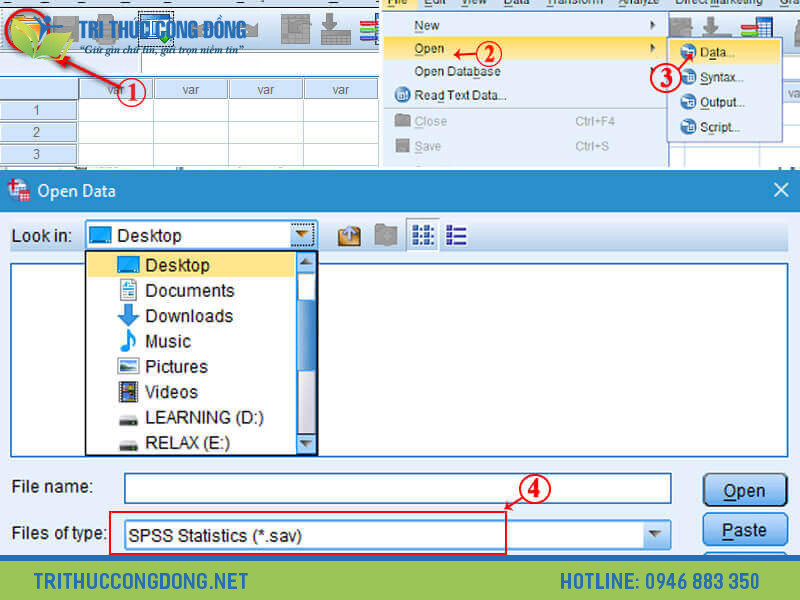This screenshot has height=600, width=800.
Task: Select RELAX (E:) drive in list
Action: click(191, 443)
